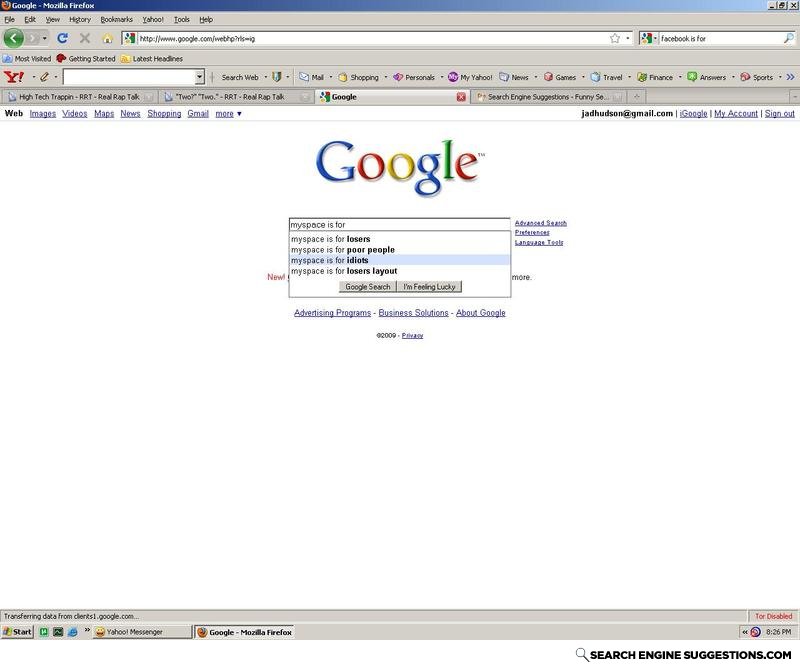The image size is (800, 666).
Task: Open Gmail link
Action: coord(198,113)
